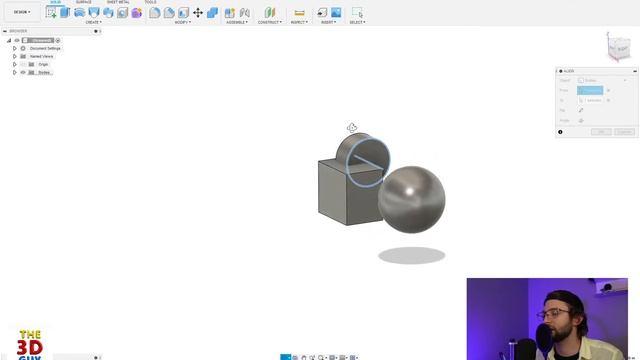
Task: Click the New Component icon
Action: click(230, 13)
